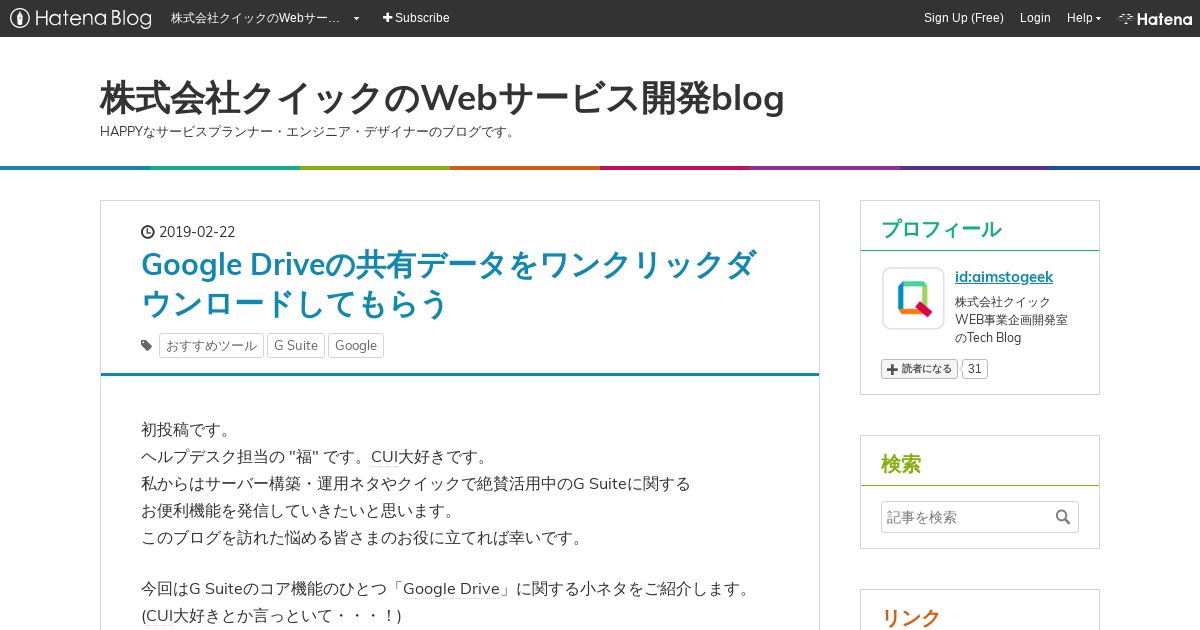Open the Hatena Blog logo home

coord(81,18)
